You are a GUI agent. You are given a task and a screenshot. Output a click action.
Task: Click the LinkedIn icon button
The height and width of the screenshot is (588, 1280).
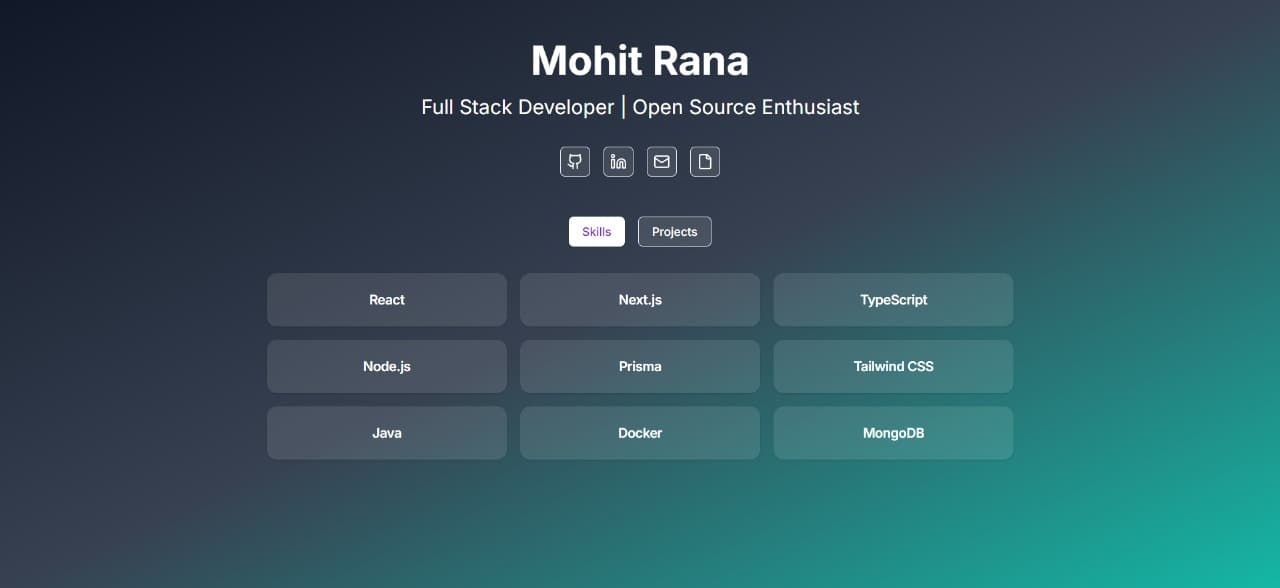tap(618, 162)
